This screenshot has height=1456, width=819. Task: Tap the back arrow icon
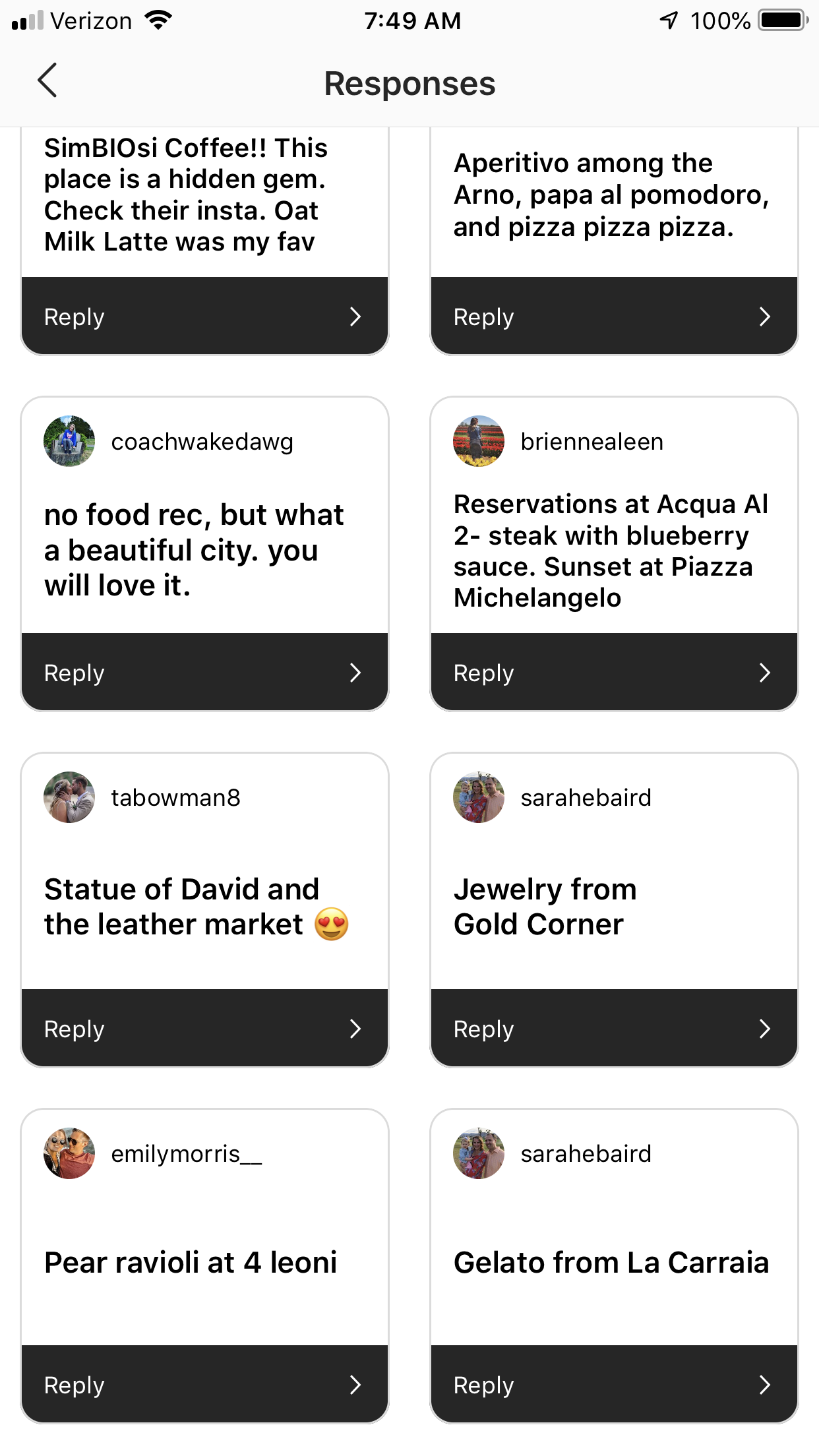(47, 81)
